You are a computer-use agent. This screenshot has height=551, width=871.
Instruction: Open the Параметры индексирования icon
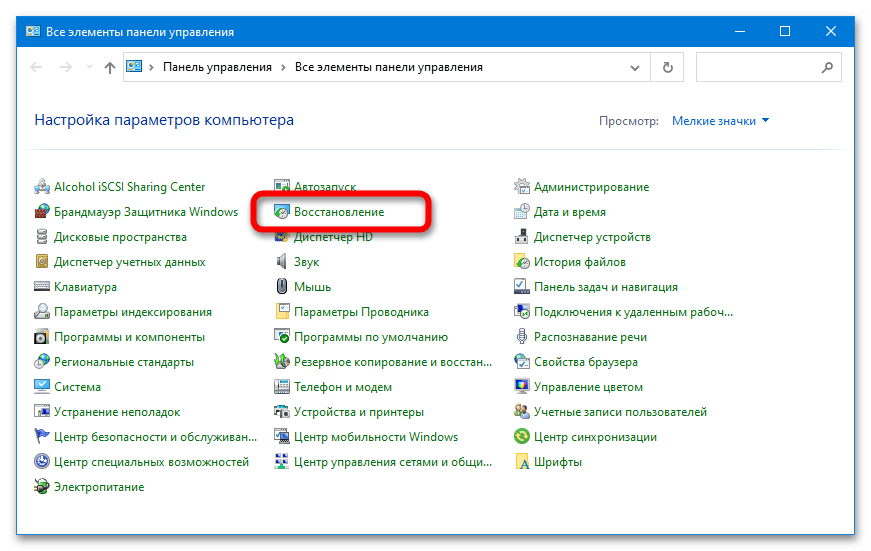[42, 312]
